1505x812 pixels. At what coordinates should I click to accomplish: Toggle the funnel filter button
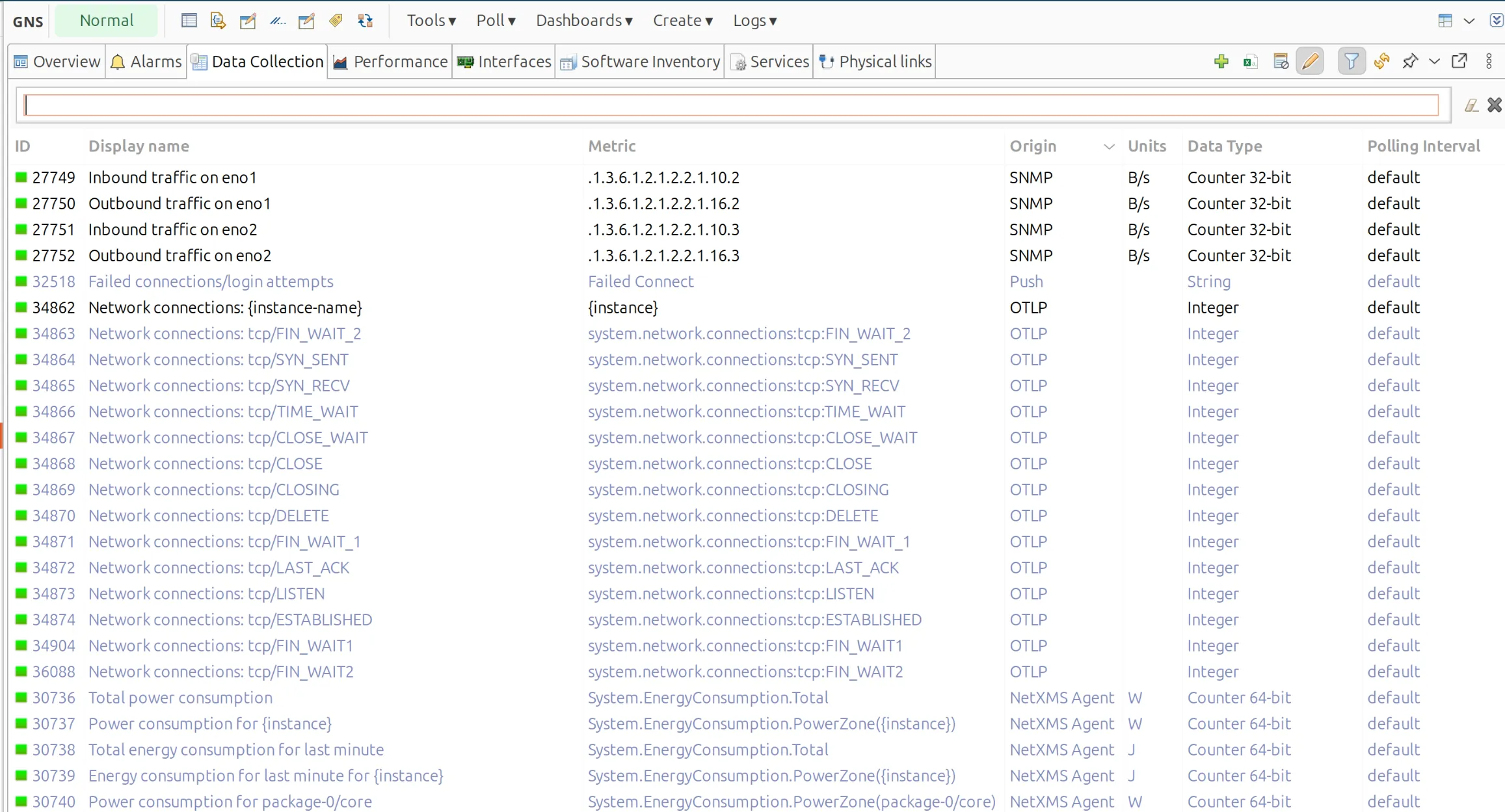[x=1352, y=62]
